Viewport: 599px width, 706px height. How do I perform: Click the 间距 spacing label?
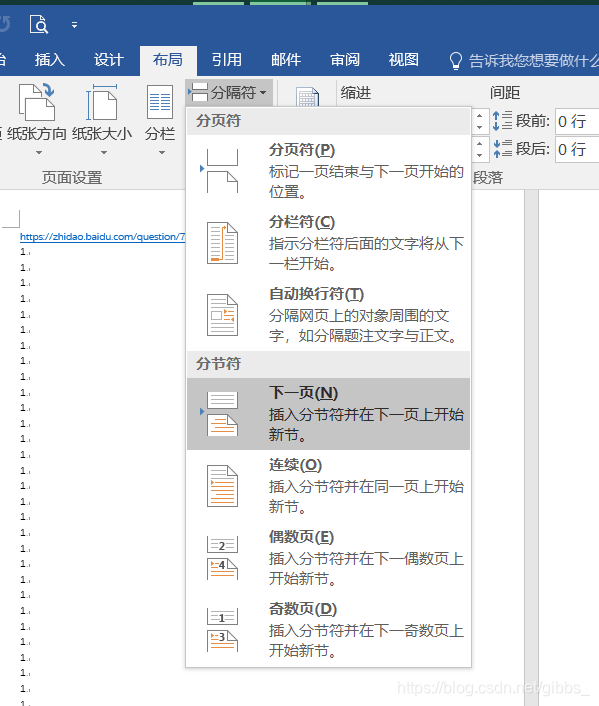505,93
